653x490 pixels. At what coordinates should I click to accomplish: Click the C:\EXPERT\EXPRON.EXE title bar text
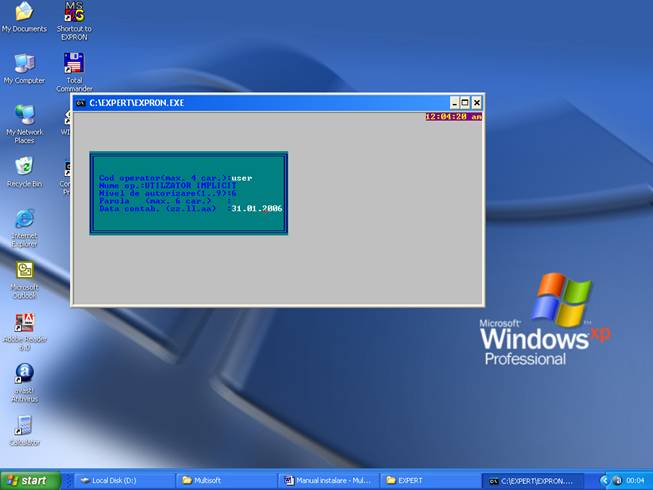click(x=137, y=103)
